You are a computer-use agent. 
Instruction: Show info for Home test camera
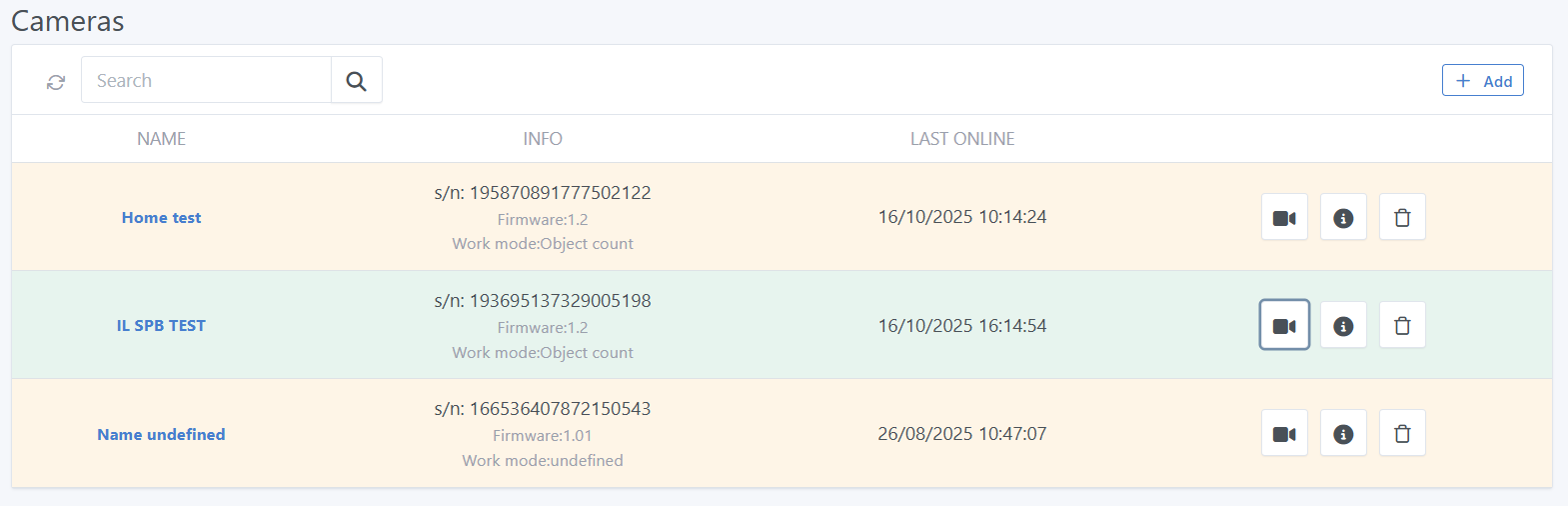[x=1343, y=218]
